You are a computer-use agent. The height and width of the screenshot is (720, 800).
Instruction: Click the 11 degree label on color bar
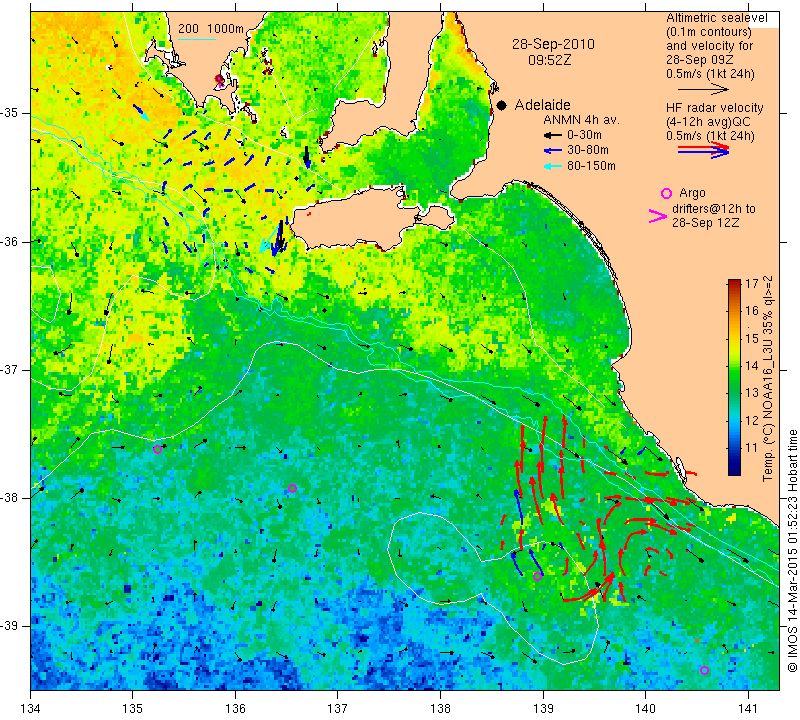coord(752,448)
